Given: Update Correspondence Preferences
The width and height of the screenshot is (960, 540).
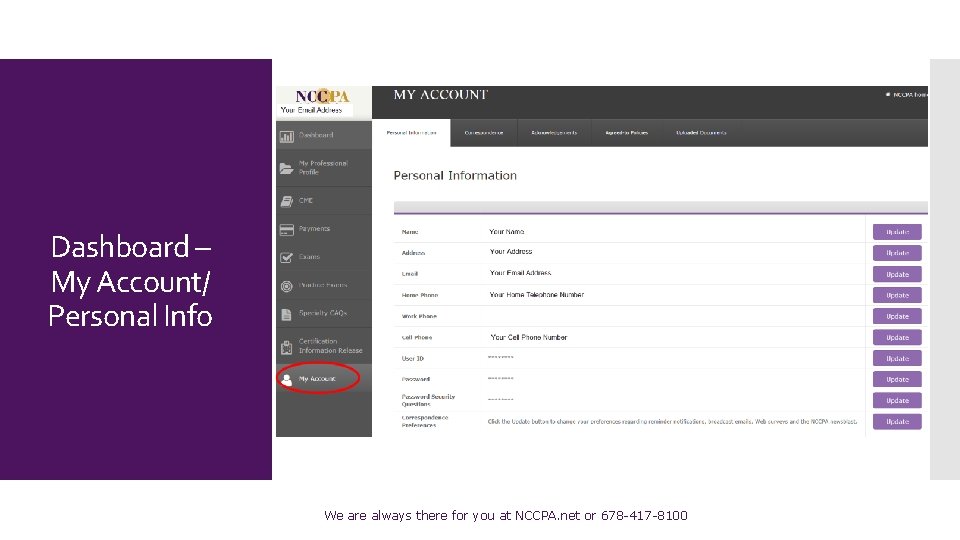Looking at the screenshot, I should [897, 422].
